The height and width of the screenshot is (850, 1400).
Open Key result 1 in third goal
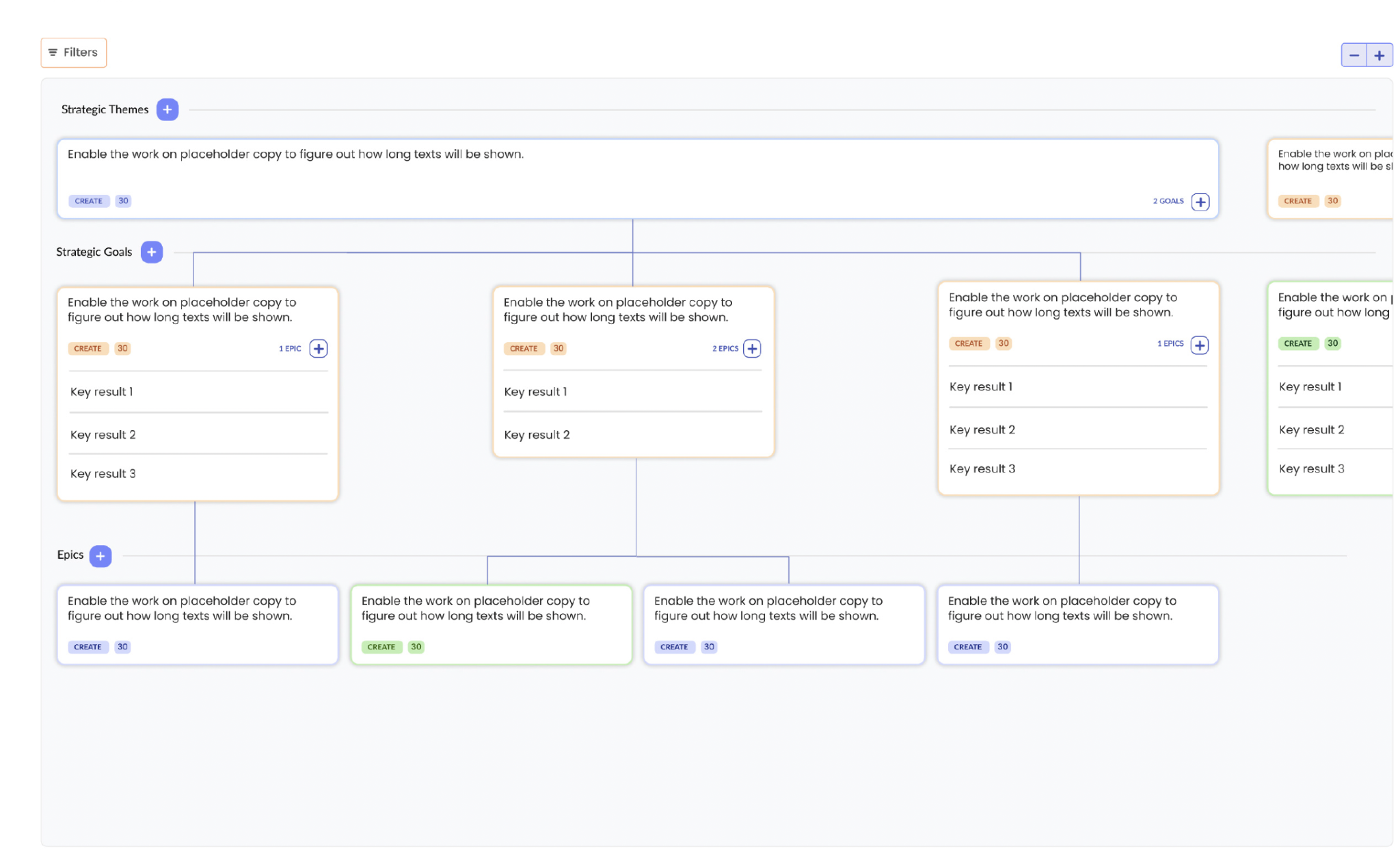tap(980, 387)
